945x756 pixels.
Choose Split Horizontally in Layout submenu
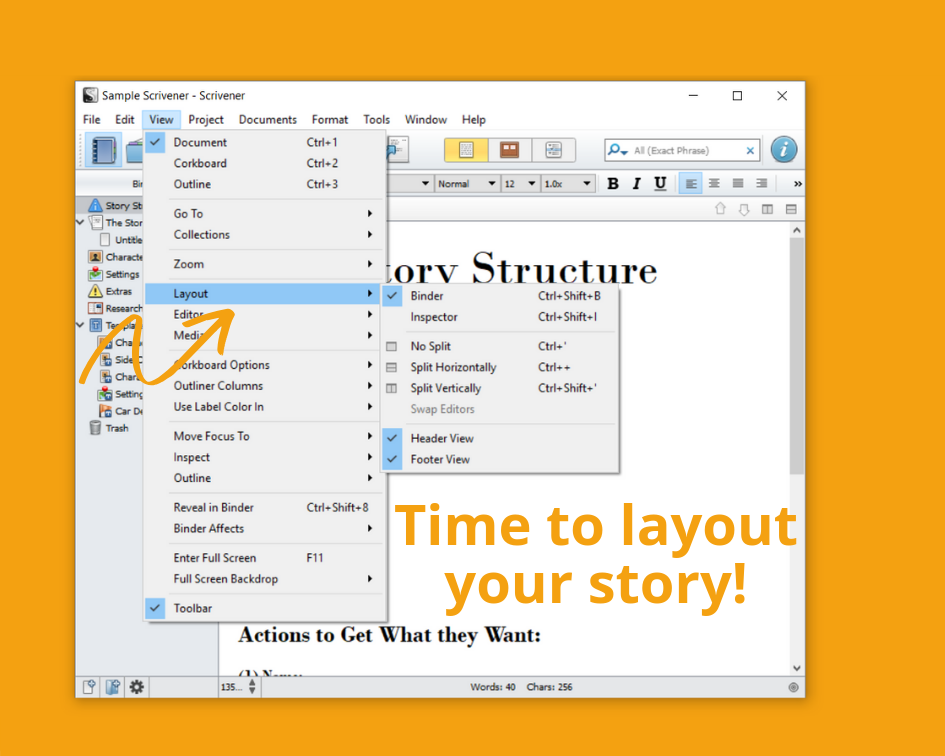pyautogui.click(x=500, y=367)
